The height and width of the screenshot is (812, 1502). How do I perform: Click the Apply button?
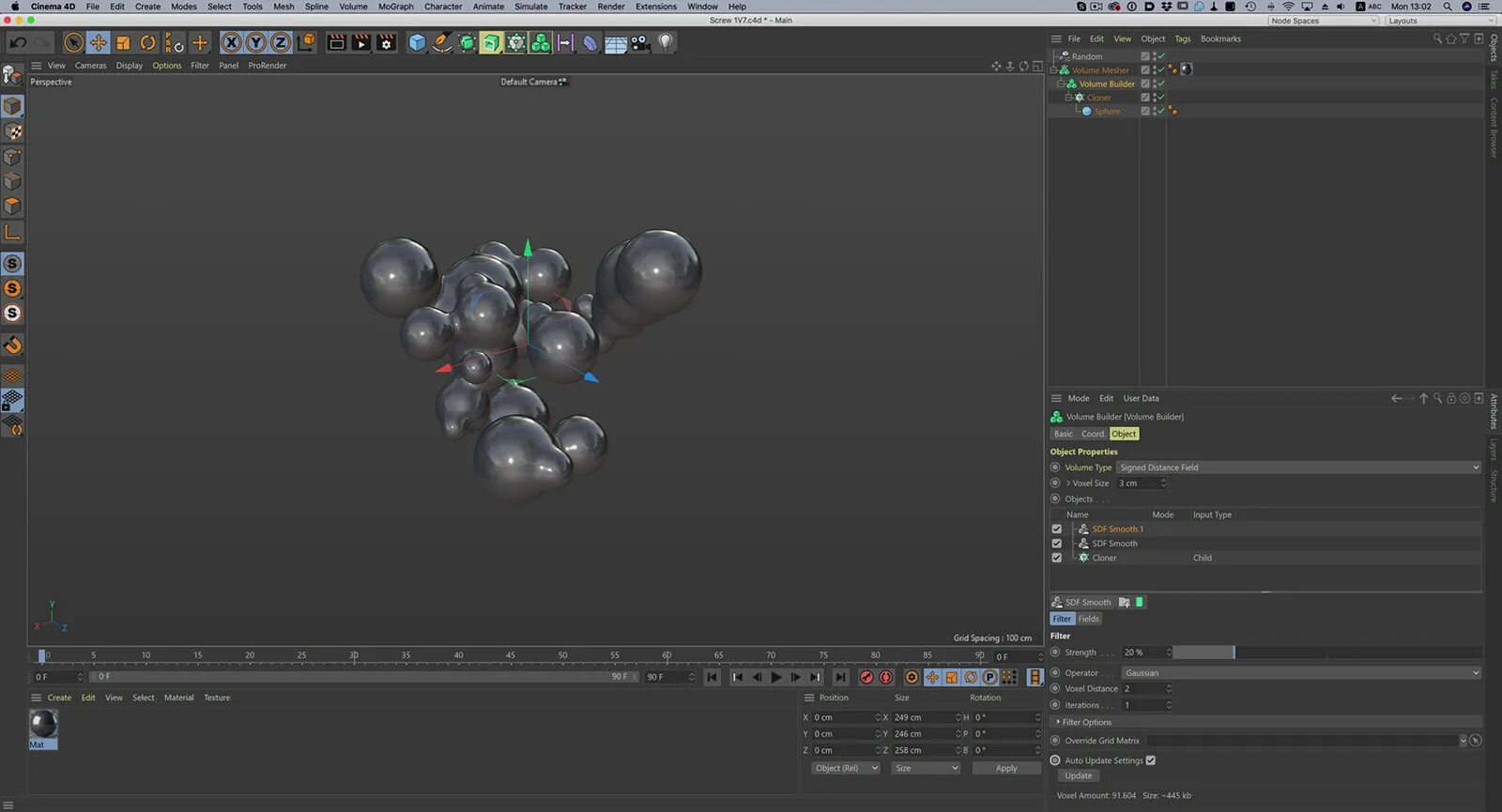coord(1006,768)
